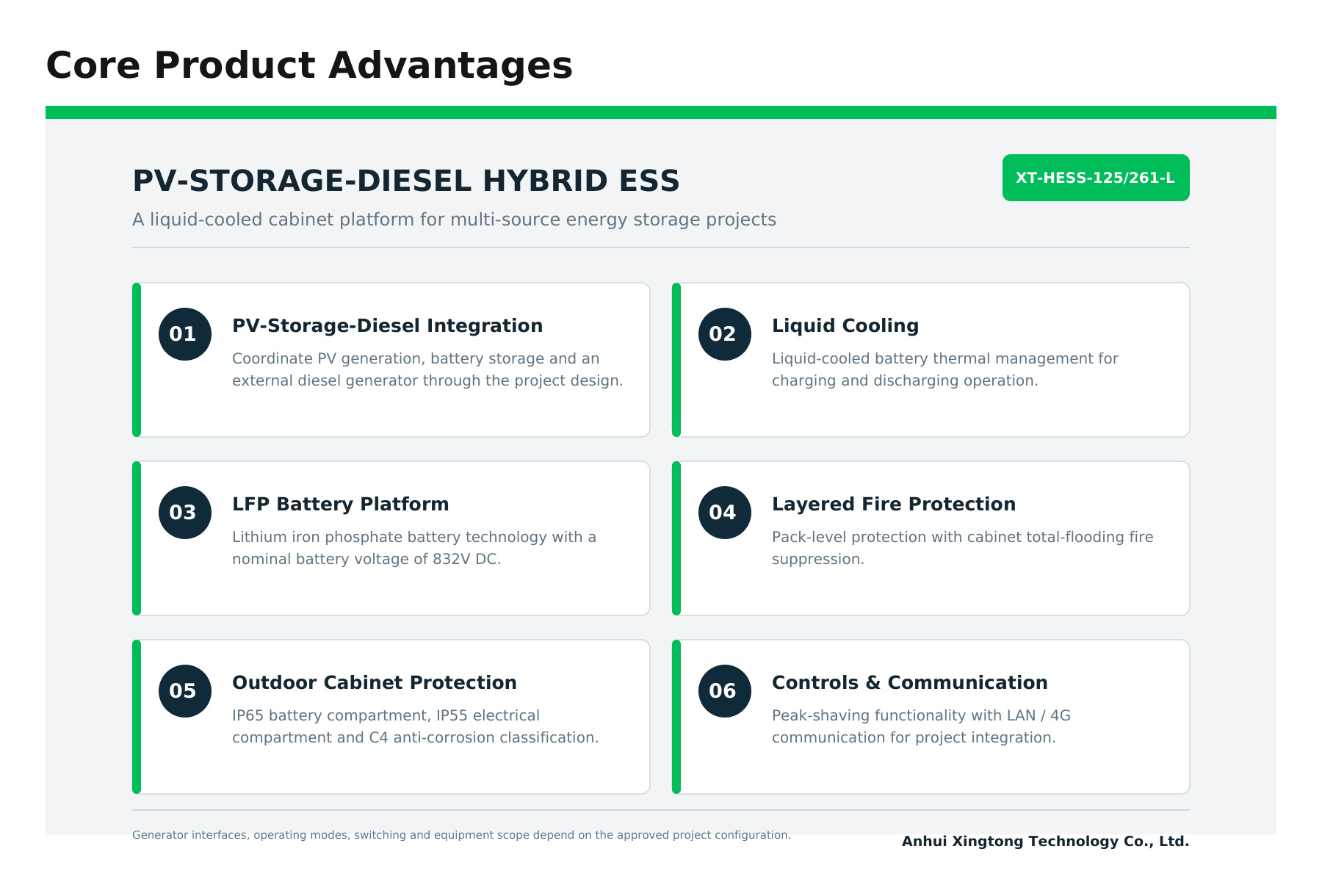Click the 04 number badge
1322x896 pixels.
point(725,513)
